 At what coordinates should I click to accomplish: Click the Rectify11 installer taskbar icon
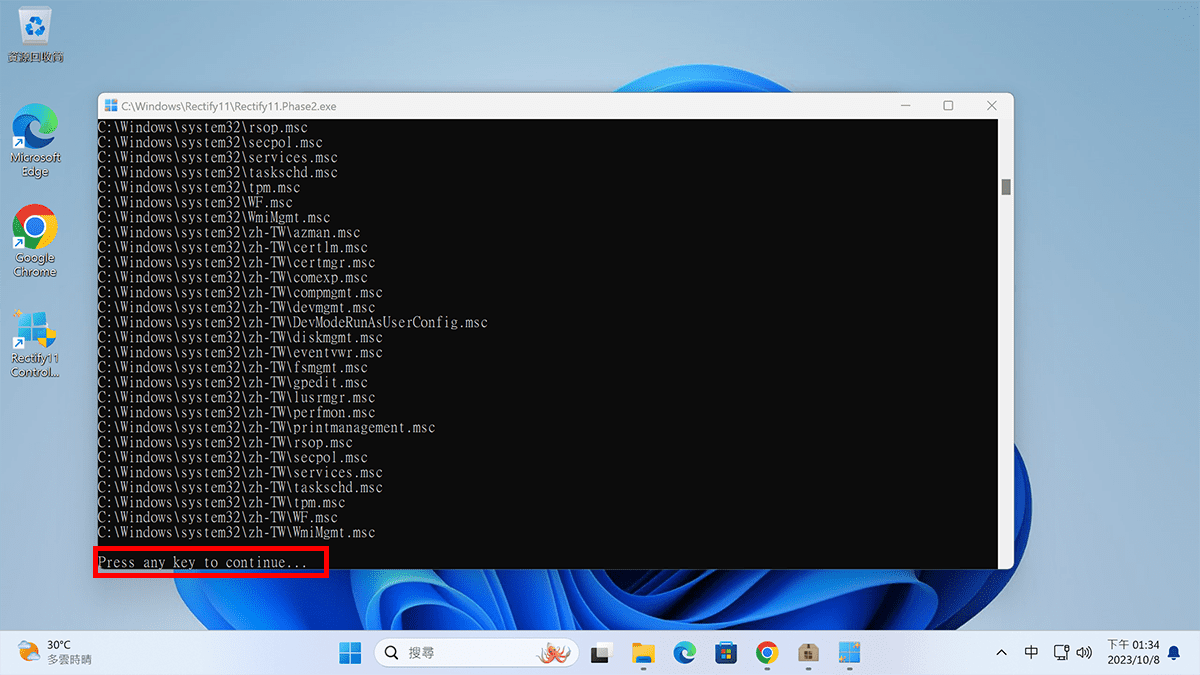coord(849,653)
